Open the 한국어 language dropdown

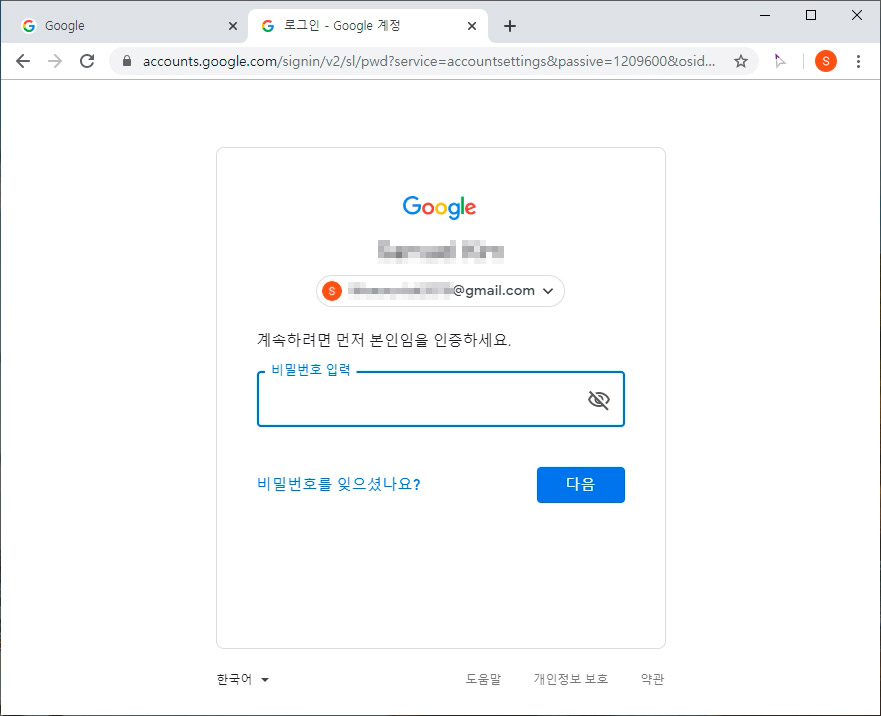click(243, 679)
